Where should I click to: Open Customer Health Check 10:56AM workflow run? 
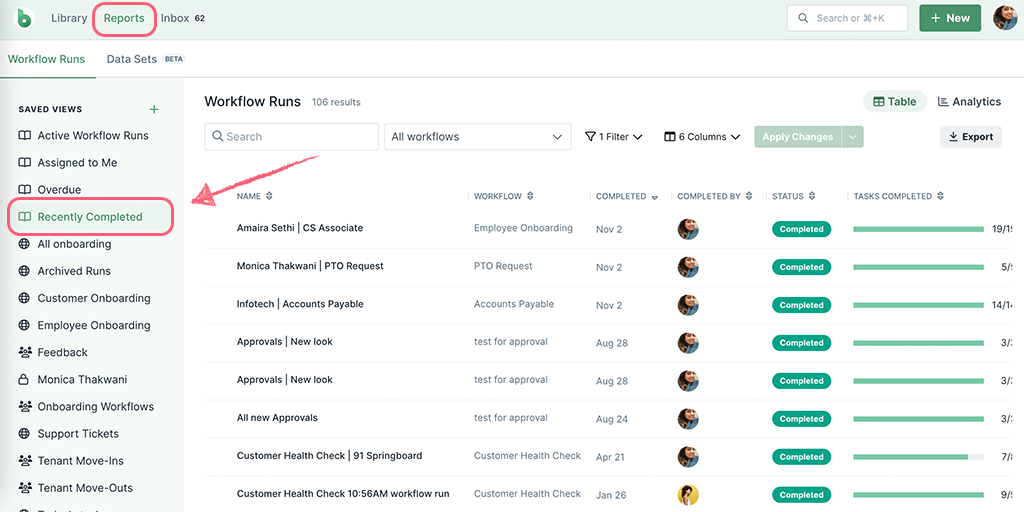point(343,493)
